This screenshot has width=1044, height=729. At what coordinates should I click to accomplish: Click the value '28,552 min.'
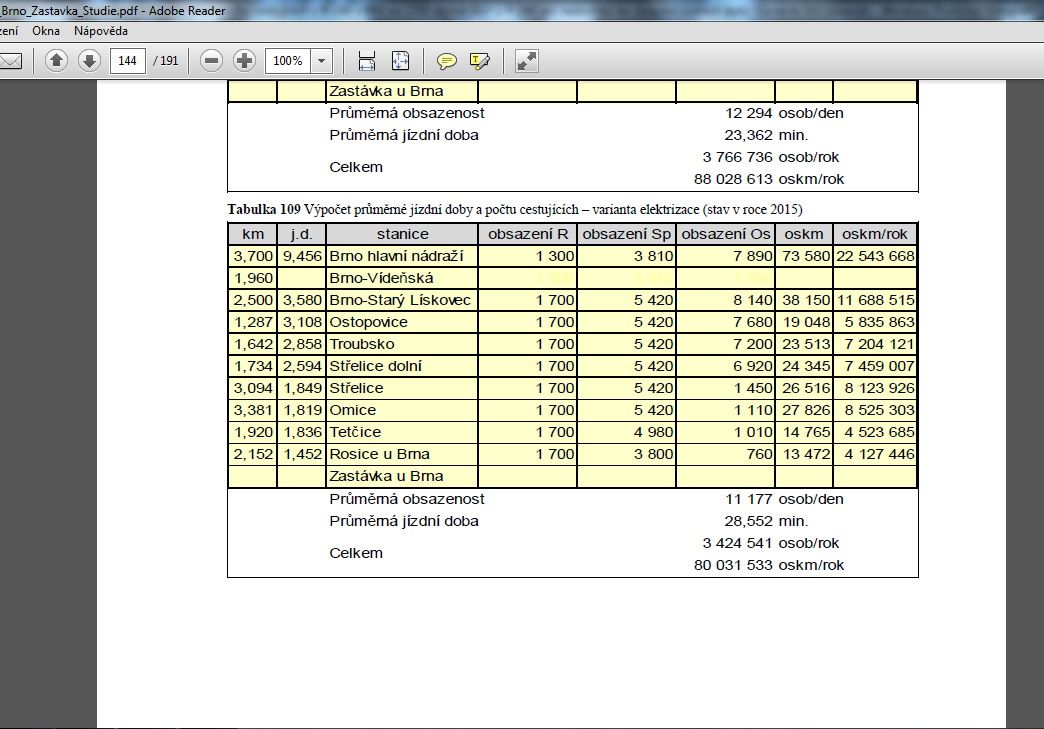[x=766, y=521]
